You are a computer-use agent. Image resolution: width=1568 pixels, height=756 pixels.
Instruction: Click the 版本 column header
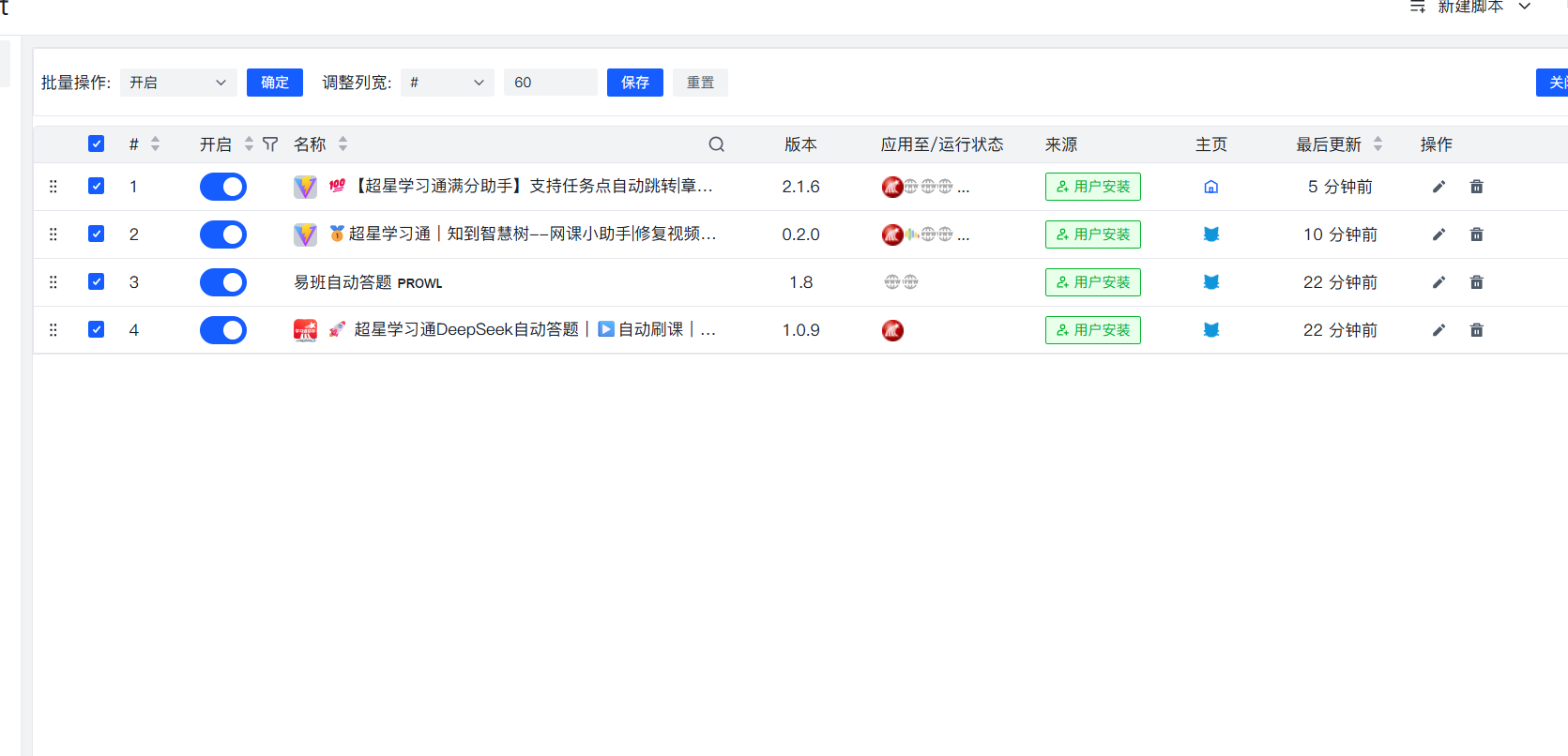pyautogui.click(x=800, y=144)
